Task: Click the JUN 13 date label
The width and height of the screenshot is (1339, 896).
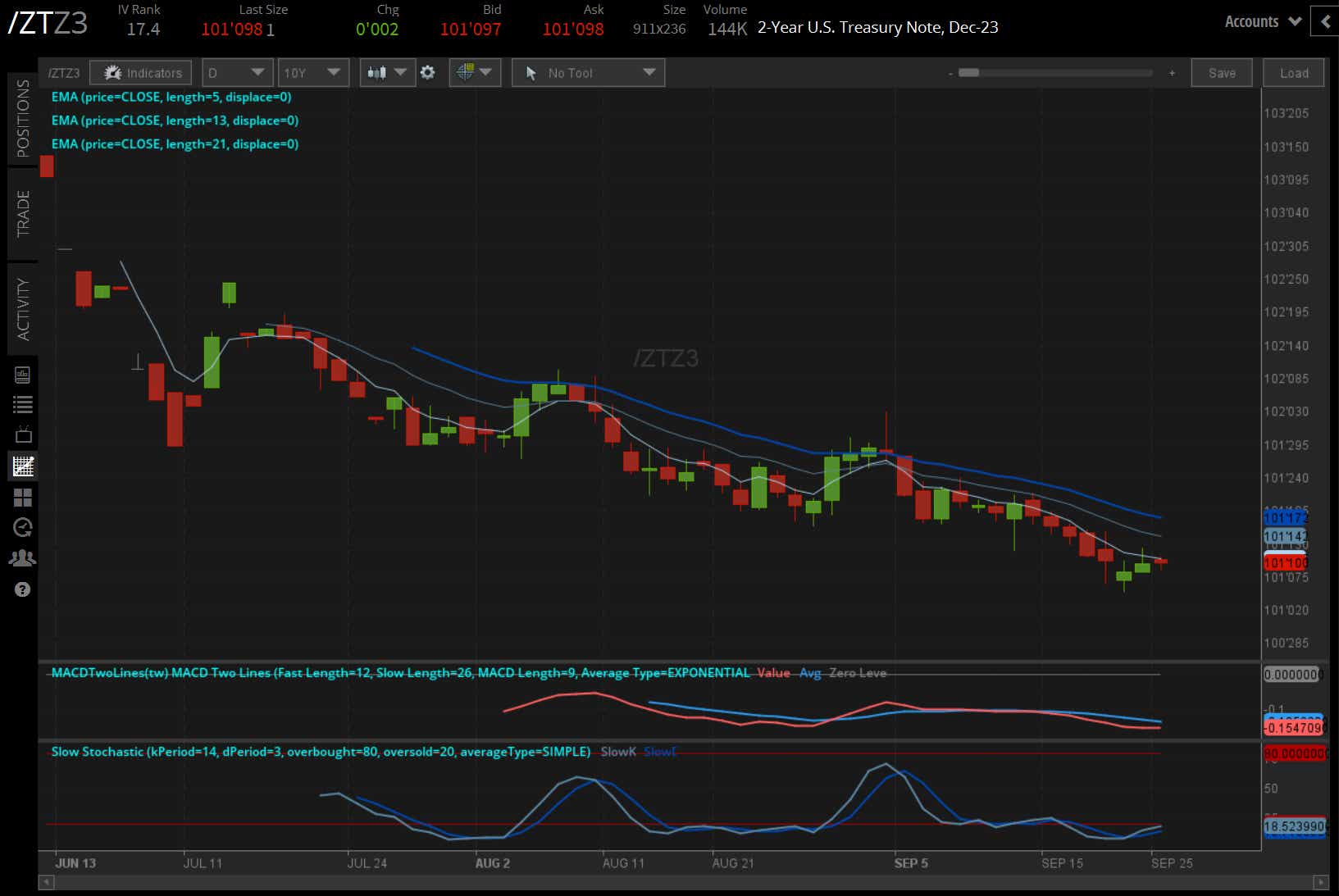Action: [75, 863]
